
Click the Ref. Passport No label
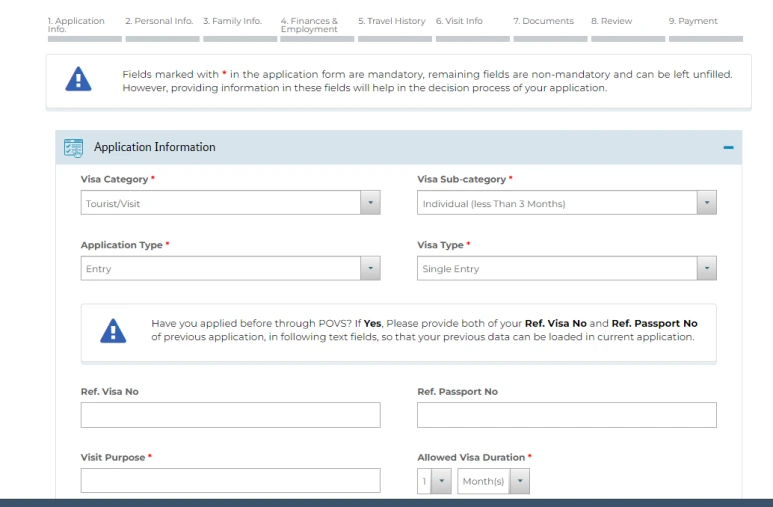(x=457, y=392)
